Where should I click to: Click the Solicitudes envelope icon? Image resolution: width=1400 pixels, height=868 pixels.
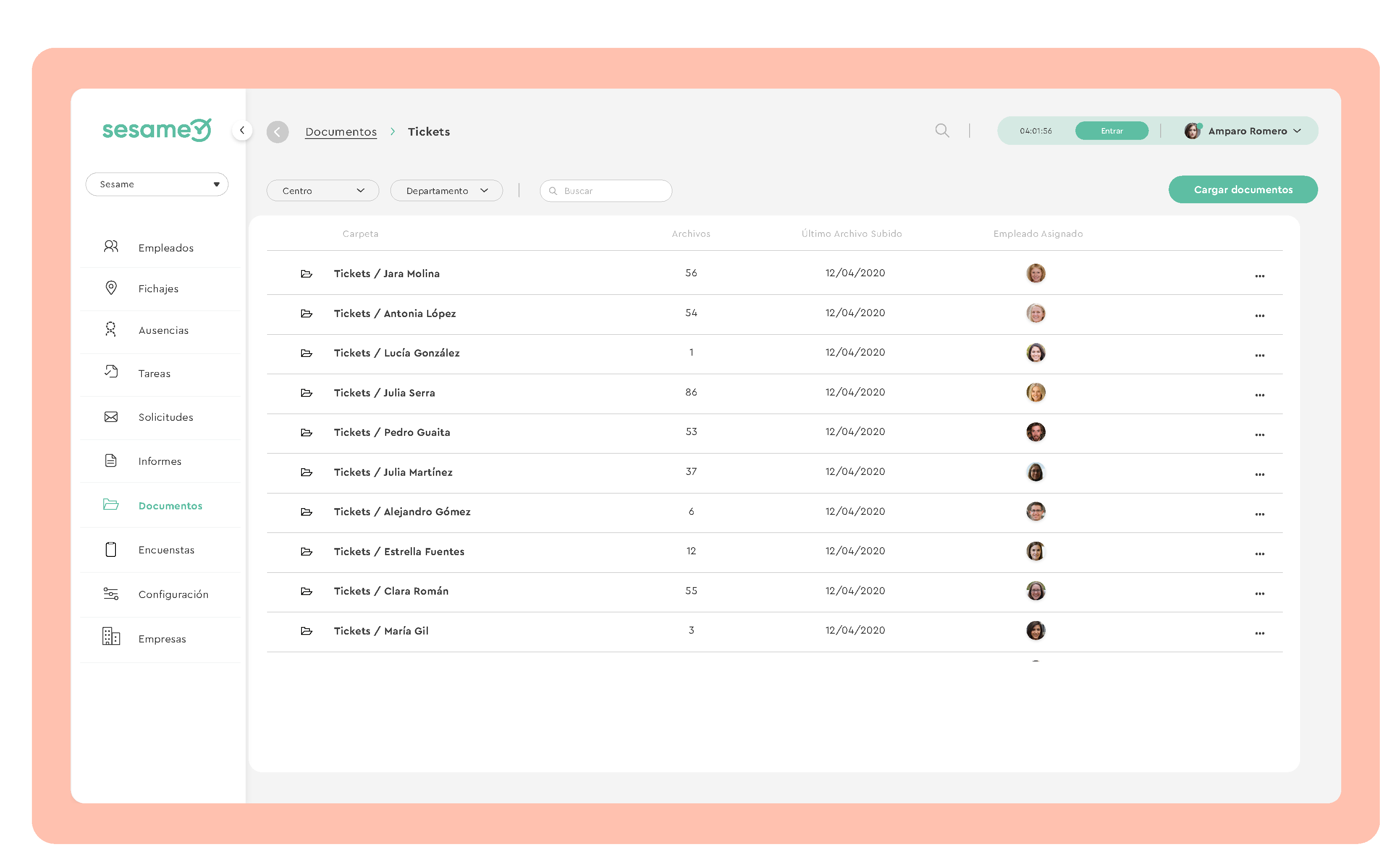click(111, 417)
